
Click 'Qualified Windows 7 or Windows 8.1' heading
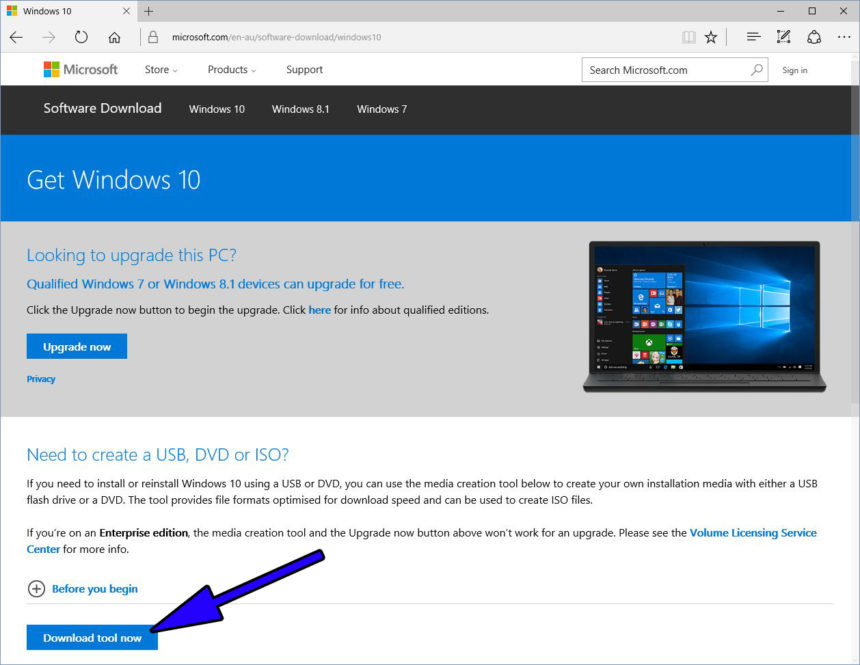click(215, 284)
